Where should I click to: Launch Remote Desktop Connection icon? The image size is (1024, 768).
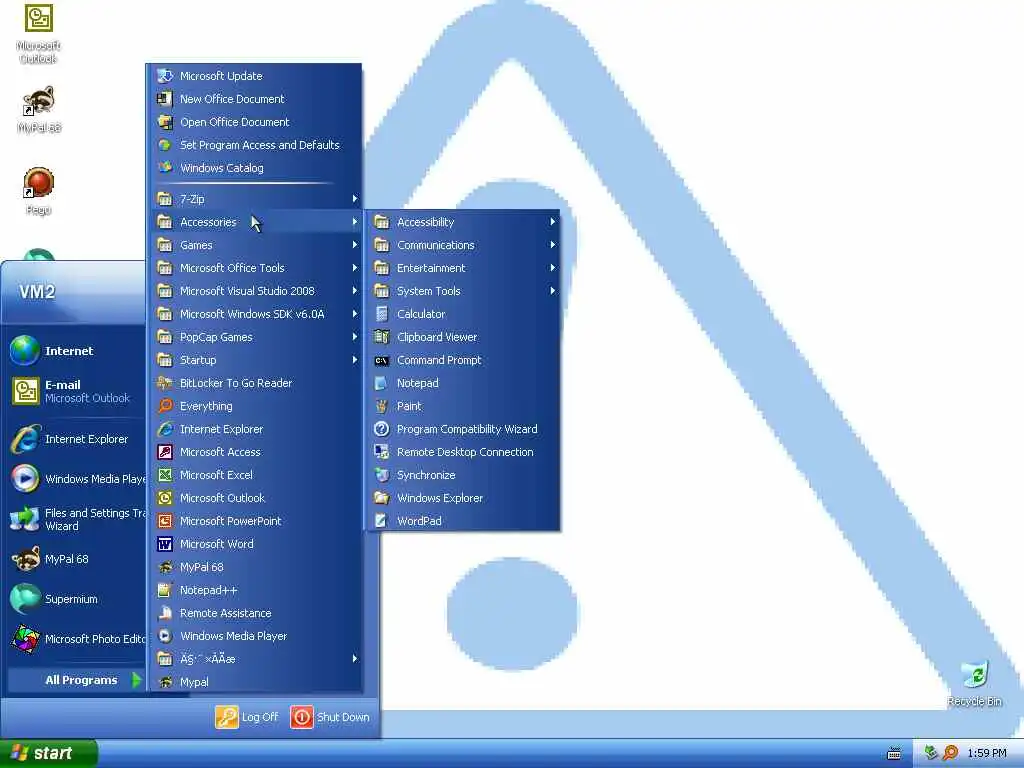[x=382, y=452]
